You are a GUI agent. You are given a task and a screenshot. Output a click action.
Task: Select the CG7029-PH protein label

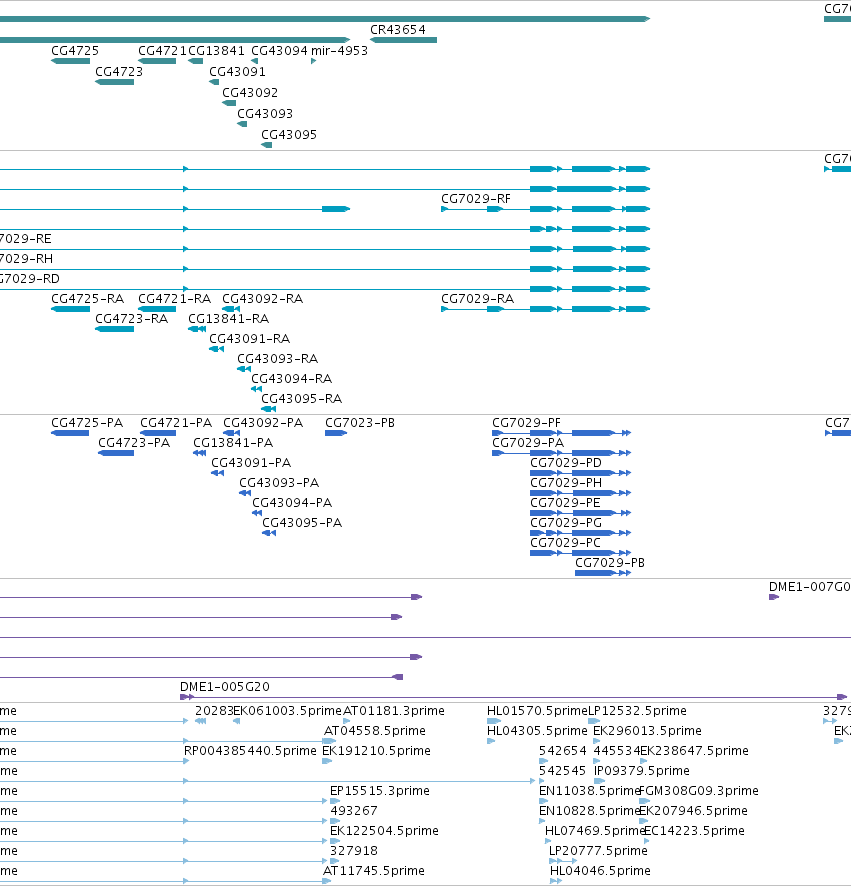click(x=566, y=483)
